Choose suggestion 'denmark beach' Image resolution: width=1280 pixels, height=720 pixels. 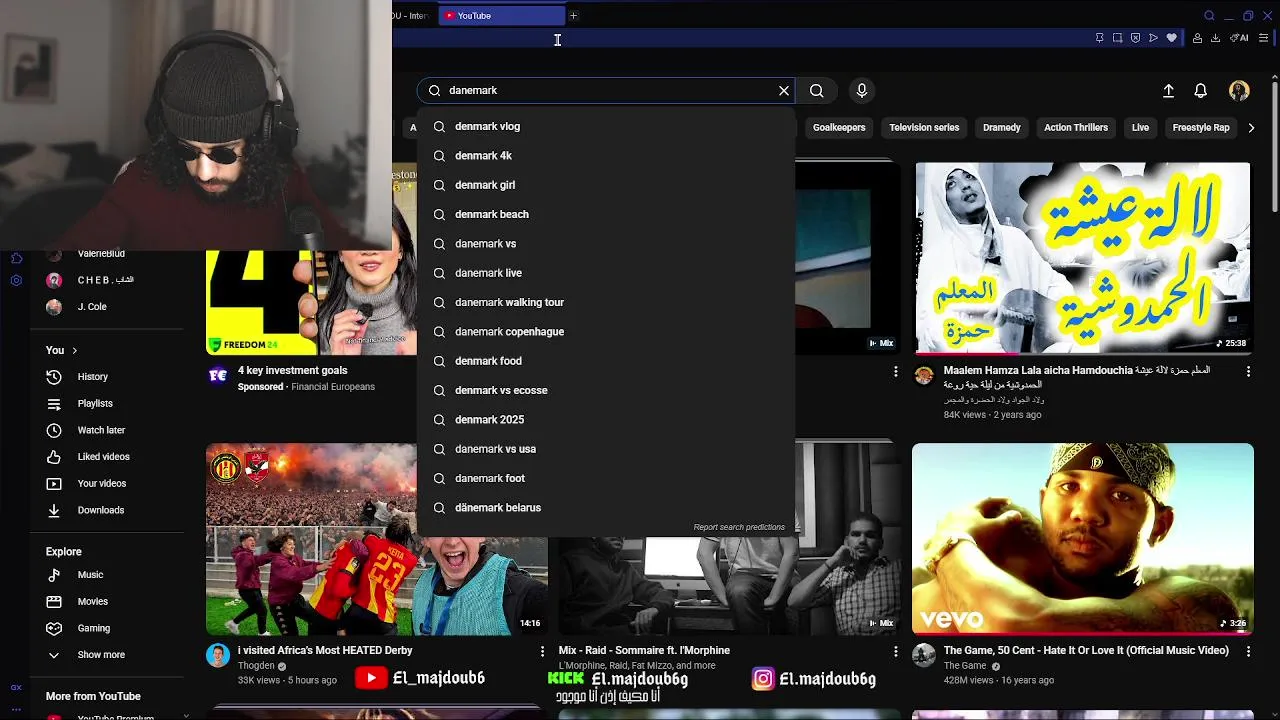click(x=606, y=214)
